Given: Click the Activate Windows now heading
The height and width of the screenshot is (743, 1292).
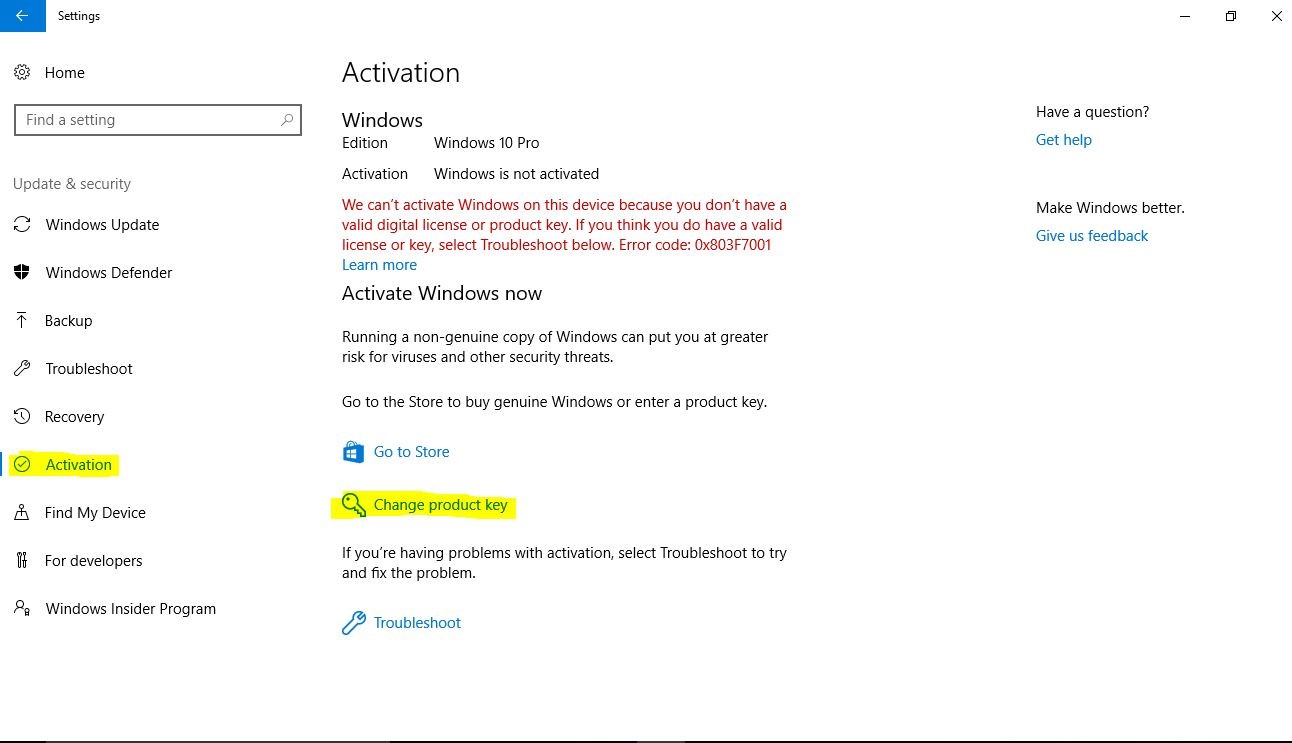Looking at the screenshot, I should [x=442, y=294].
